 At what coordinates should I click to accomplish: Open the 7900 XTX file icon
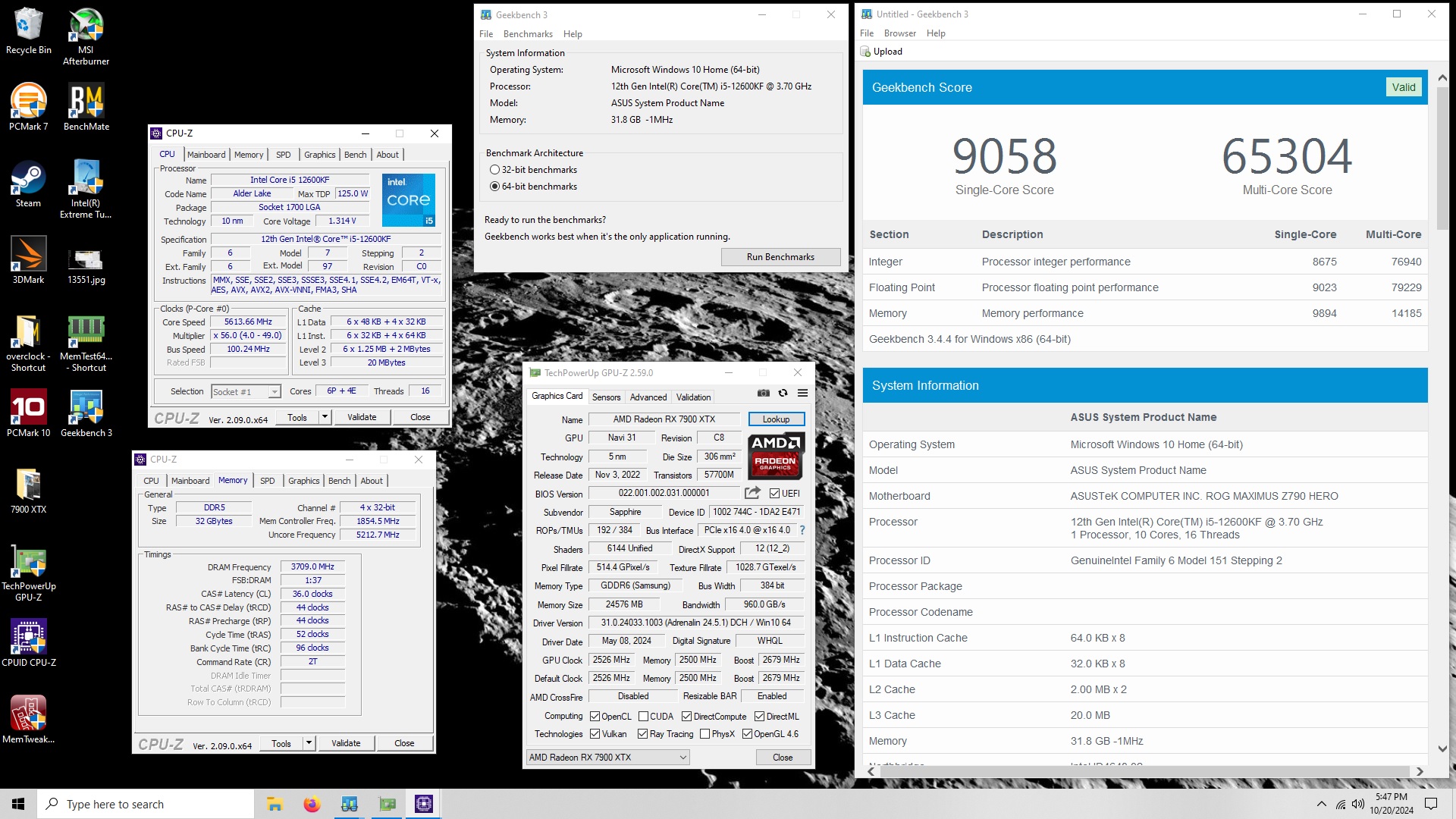pos(29,490)
